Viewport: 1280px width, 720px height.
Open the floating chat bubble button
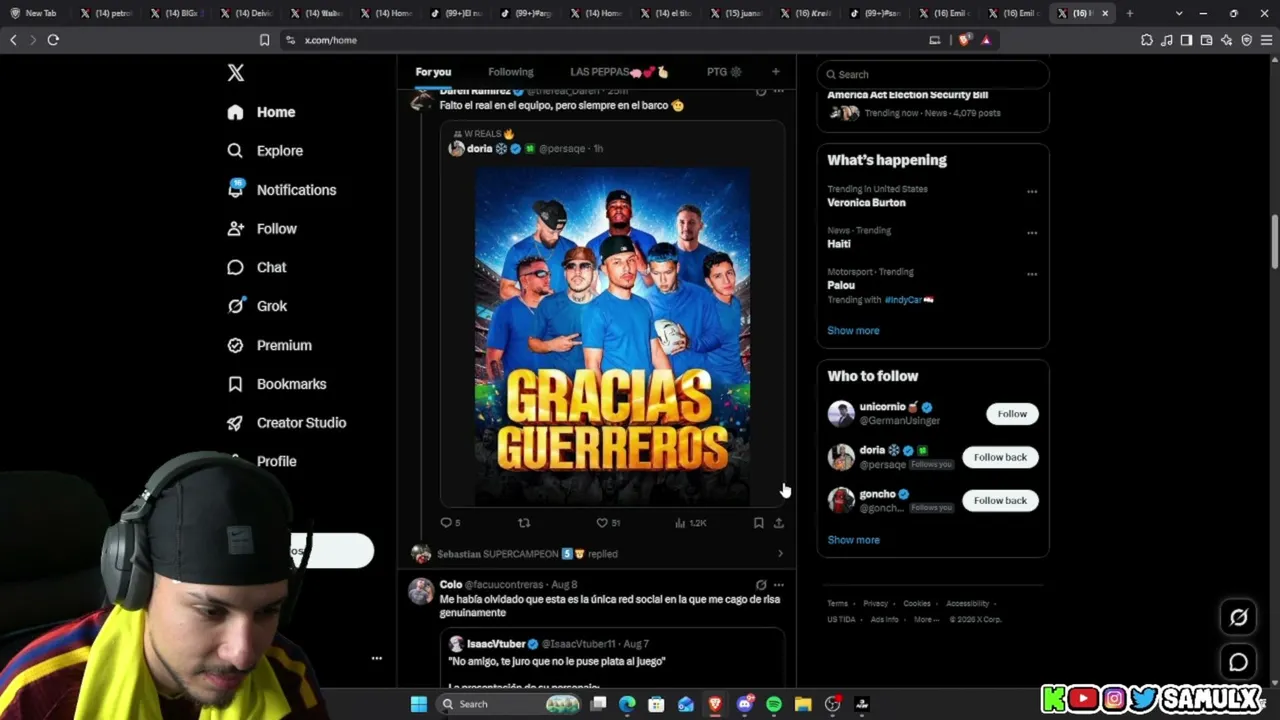click(1238, 662)
